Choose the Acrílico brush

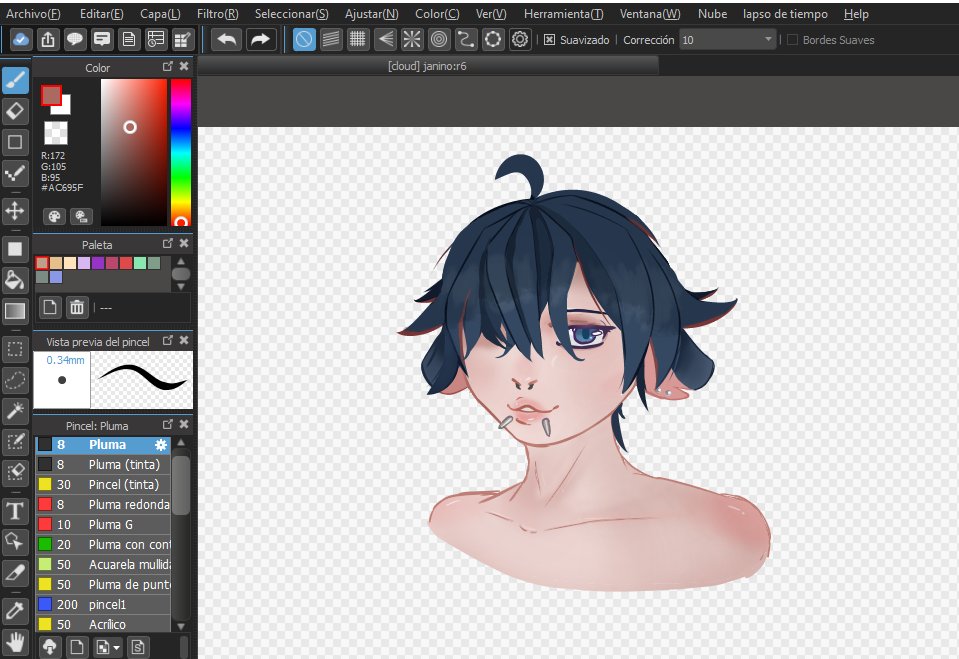click(103, 624)
